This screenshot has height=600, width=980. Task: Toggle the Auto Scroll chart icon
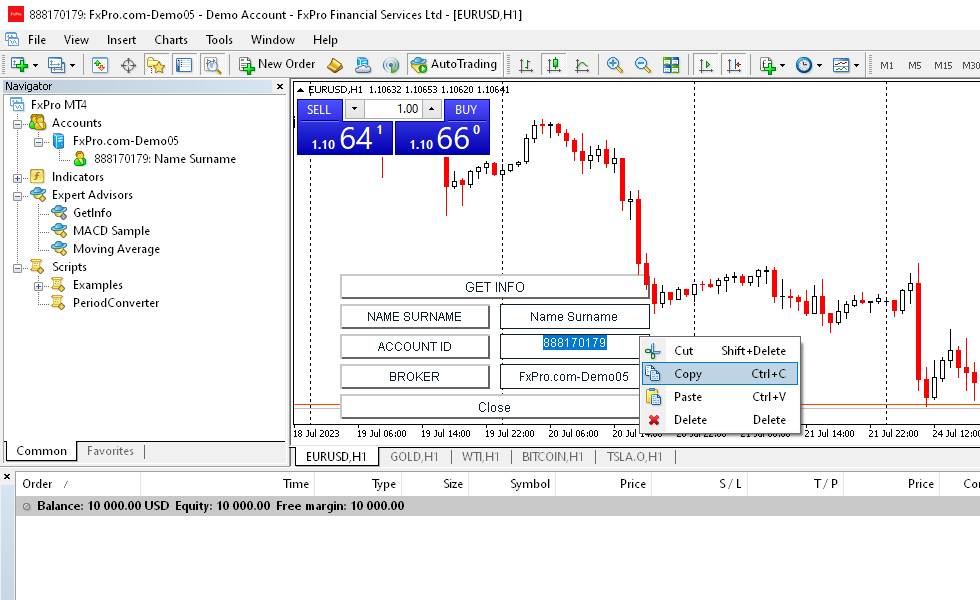pos(706,65)
